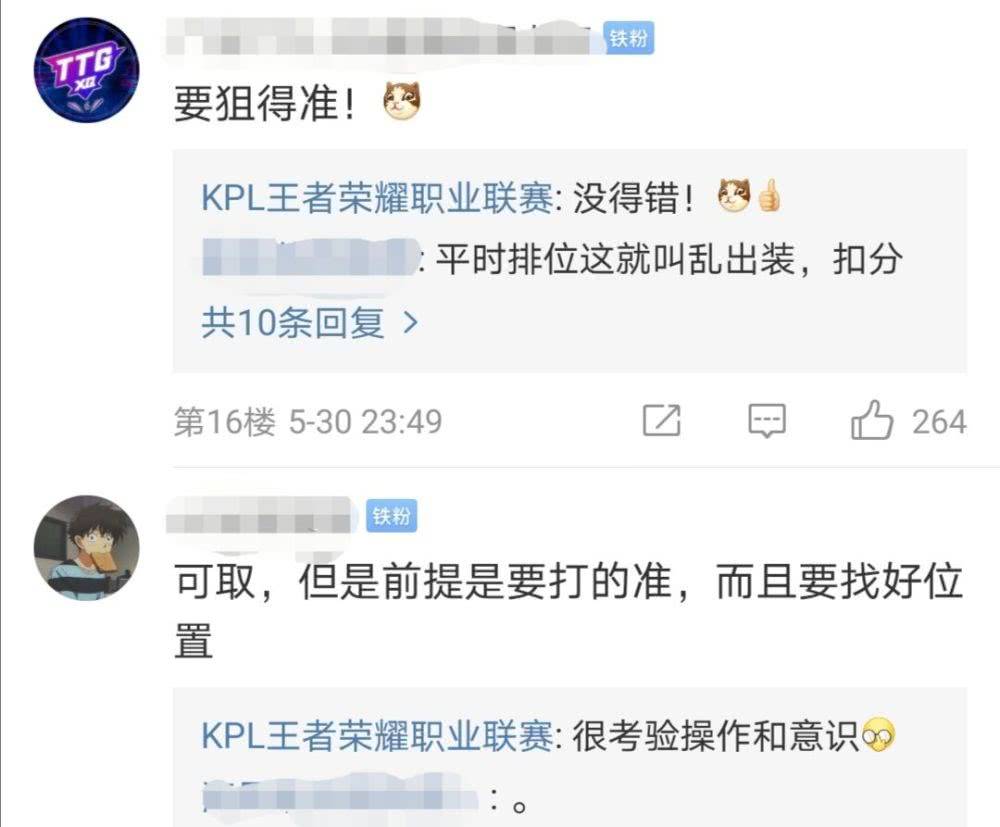Open KPL王者荣耀职业联赛 link in second reply box
This screenshot has width=1000, height=827.
pos(378,736)
